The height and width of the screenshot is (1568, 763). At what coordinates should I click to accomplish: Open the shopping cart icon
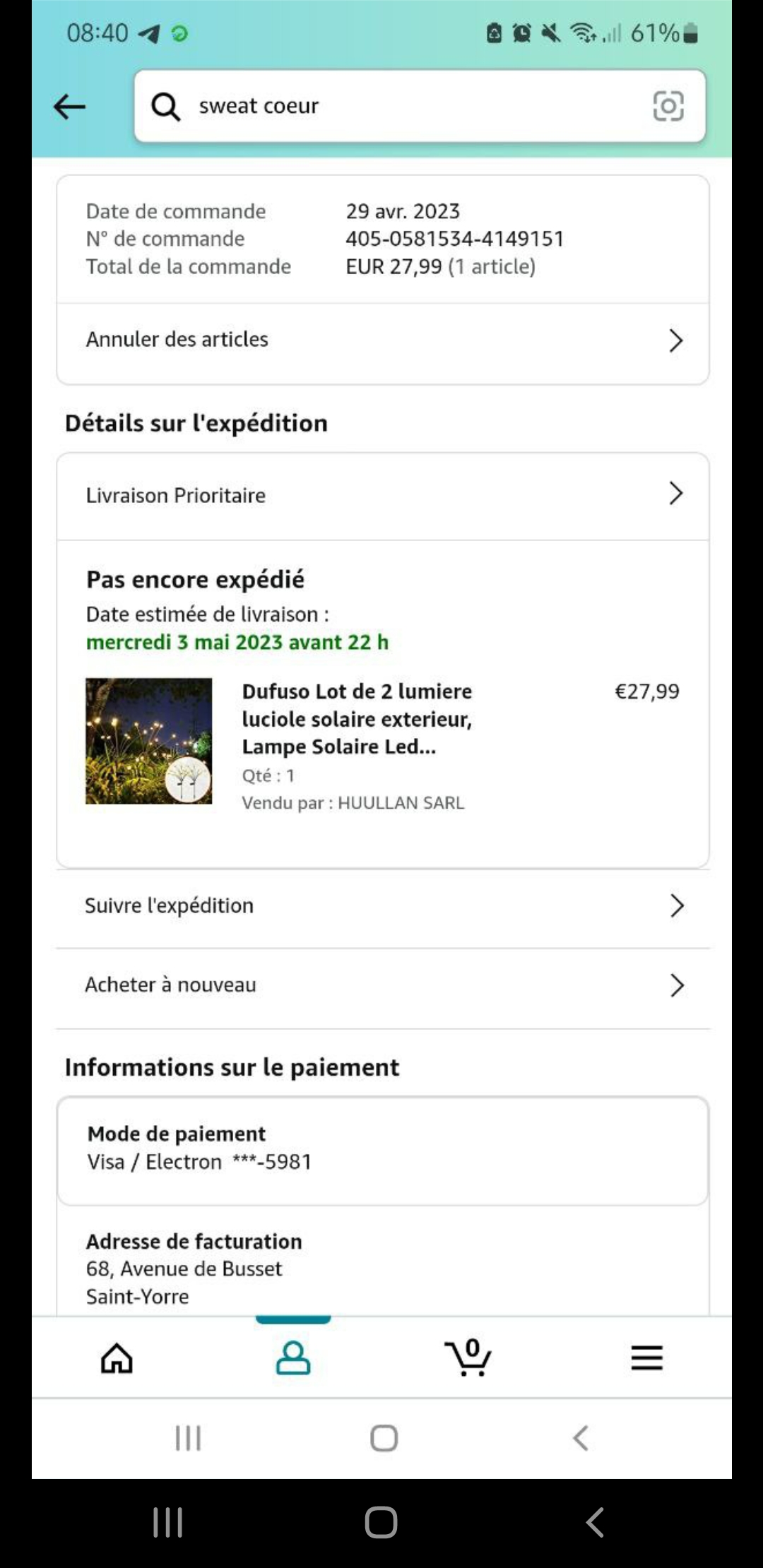click(468, 1358)
